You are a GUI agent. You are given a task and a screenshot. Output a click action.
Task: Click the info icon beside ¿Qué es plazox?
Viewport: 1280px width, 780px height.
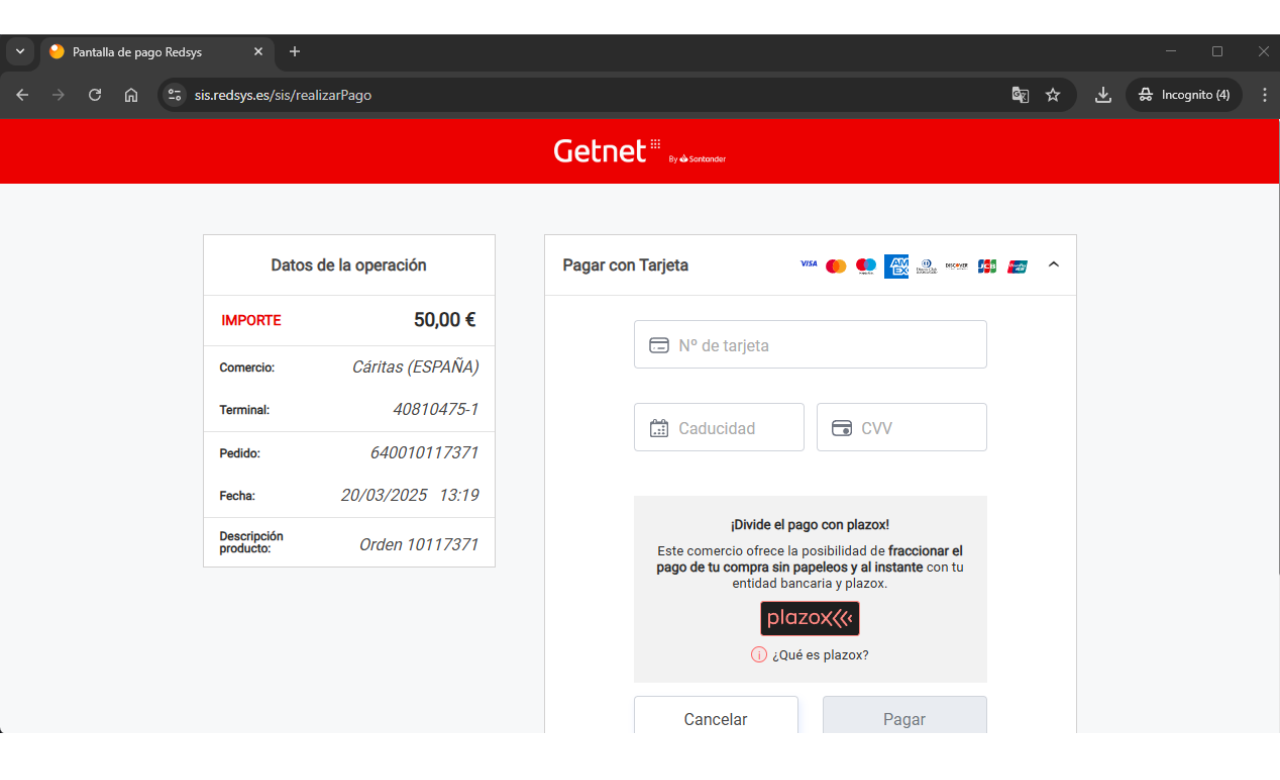(x=759, y=655)
